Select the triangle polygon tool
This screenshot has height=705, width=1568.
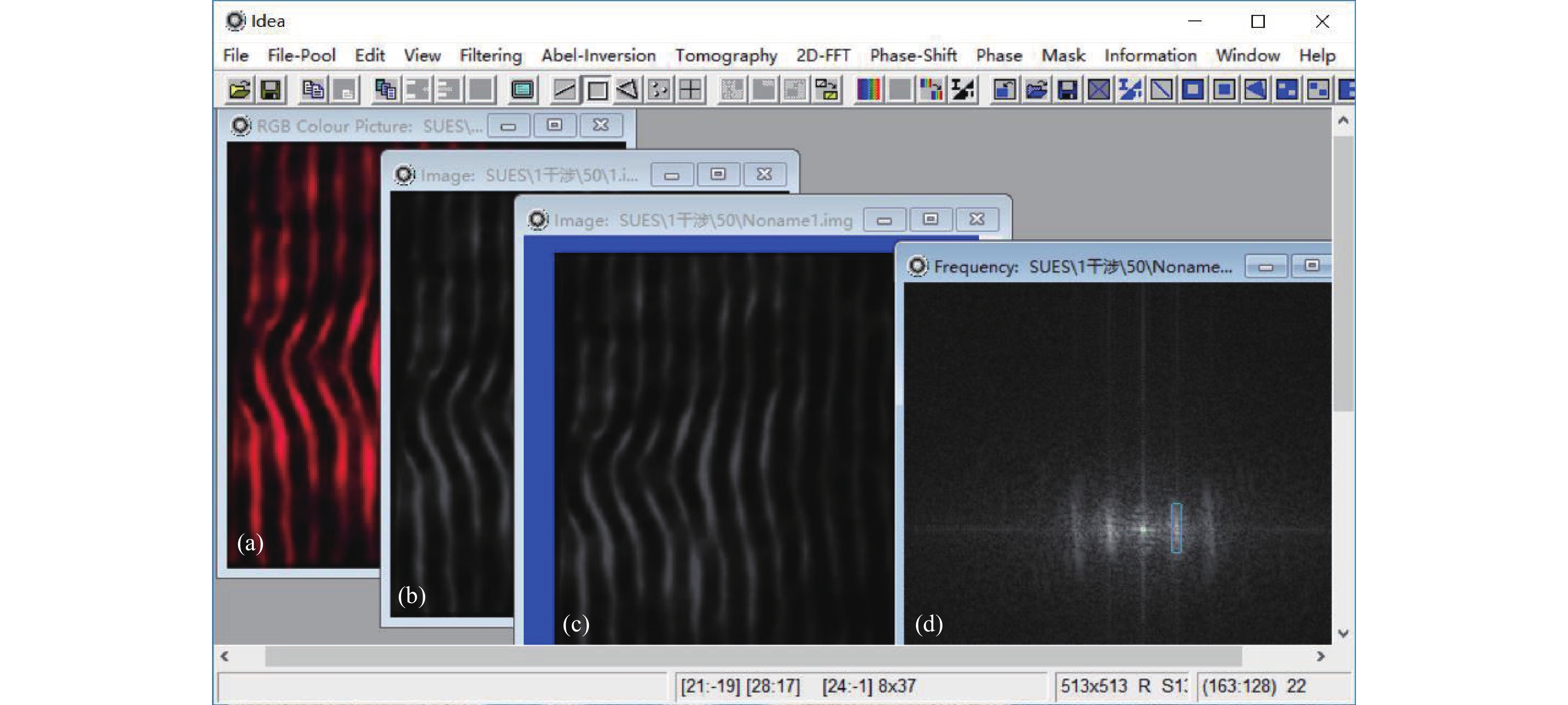[x=628, y=90]
